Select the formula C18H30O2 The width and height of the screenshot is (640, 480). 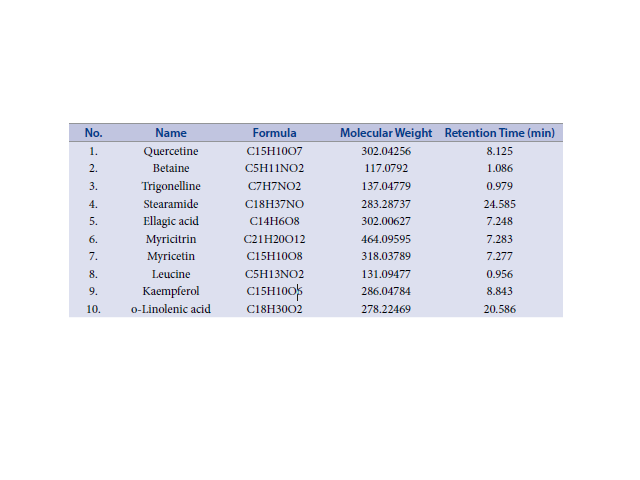[274, 309]
